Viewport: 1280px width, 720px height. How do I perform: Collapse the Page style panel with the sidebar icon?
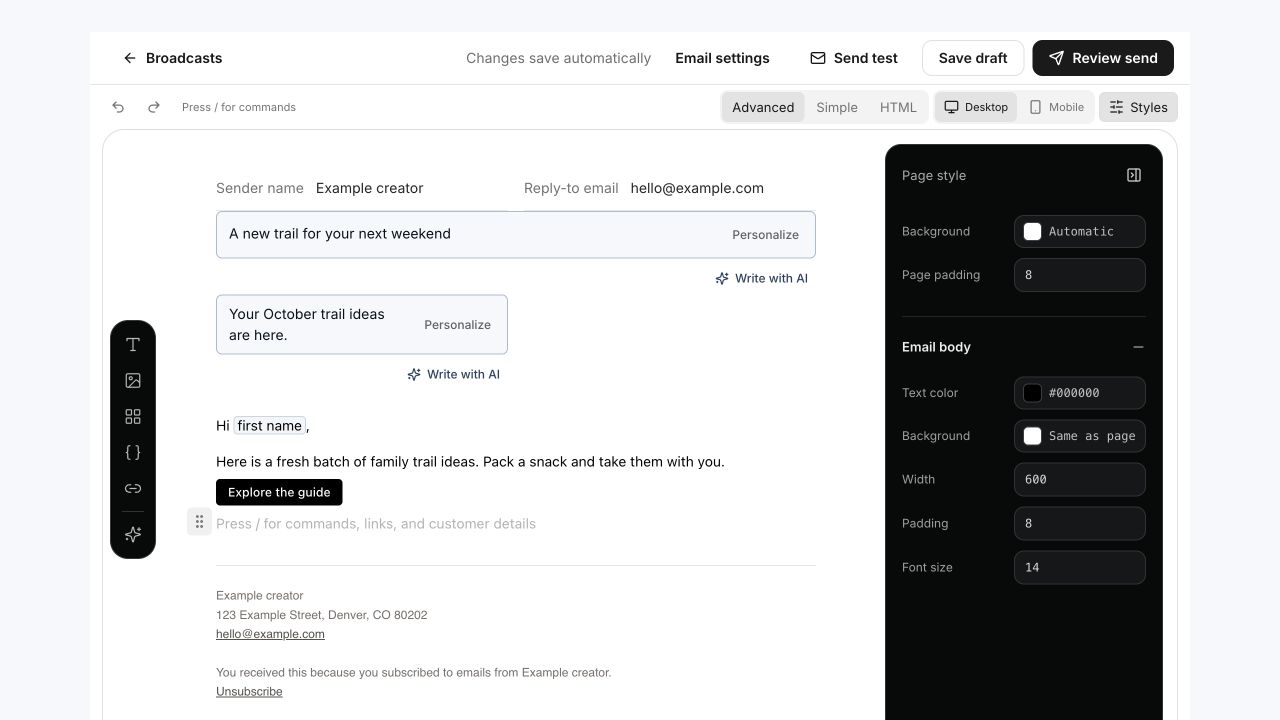click(x=1134, y=175)
